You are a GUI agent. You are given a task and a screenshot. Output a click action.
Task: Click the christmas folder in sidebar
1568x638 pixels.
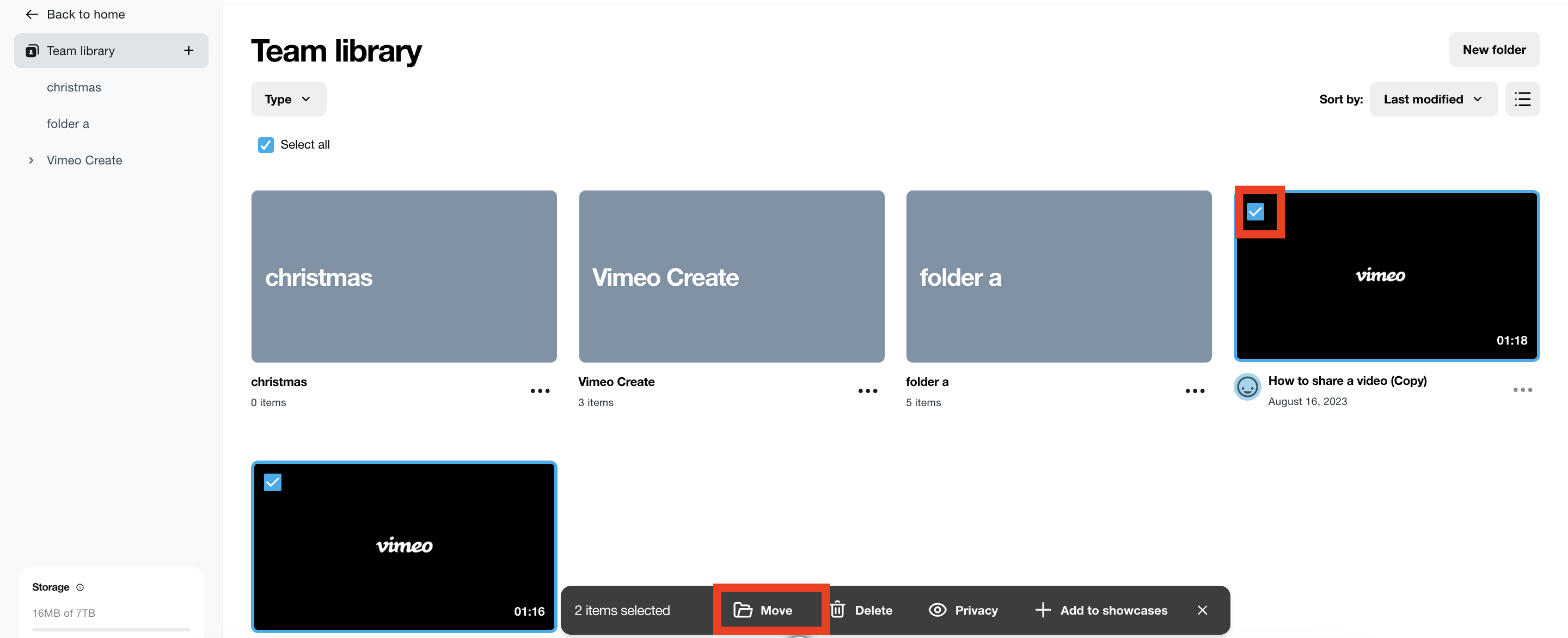click(74, 88)
